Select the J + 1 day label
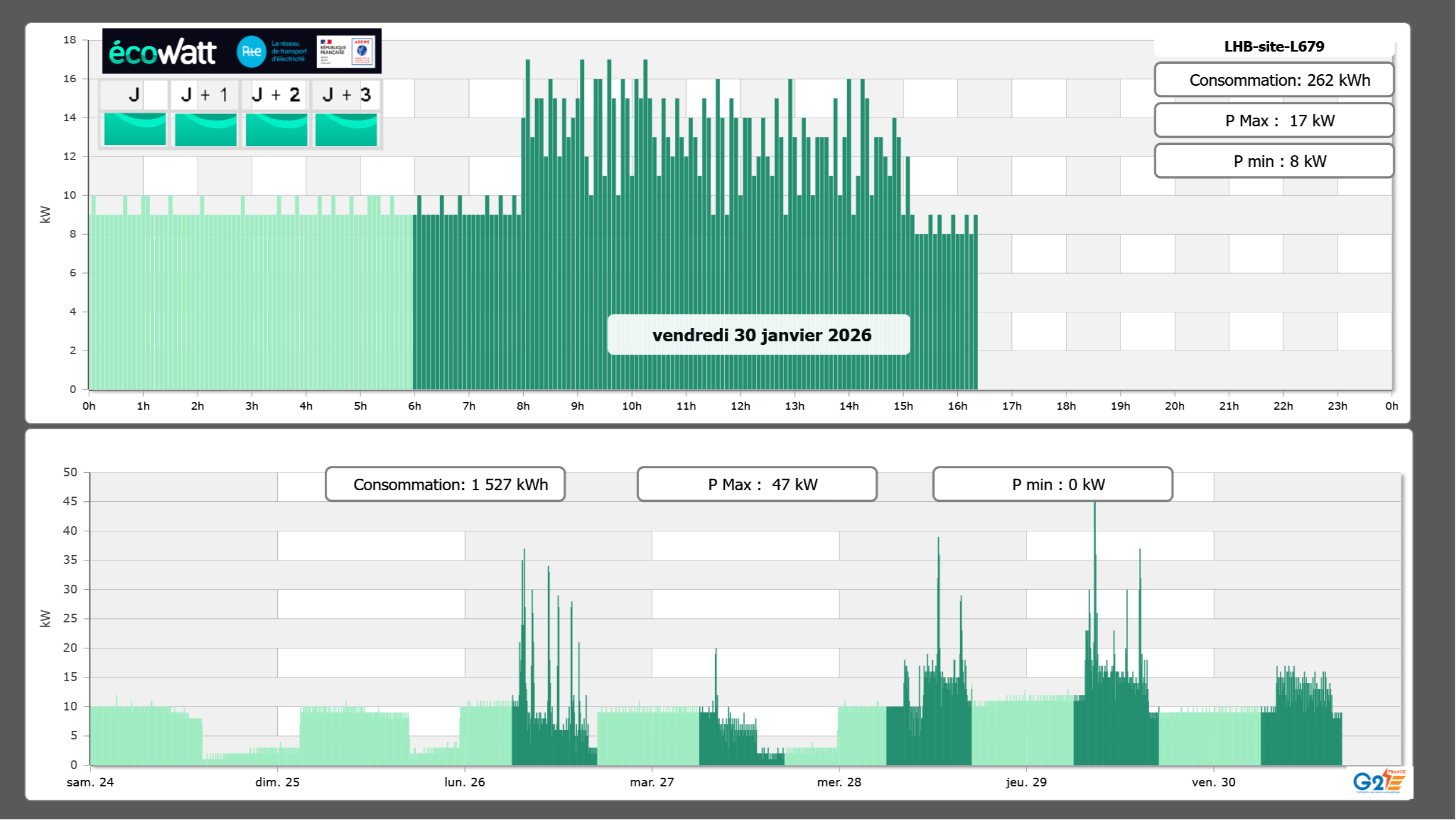1456x820 pixels. point(205,94)
